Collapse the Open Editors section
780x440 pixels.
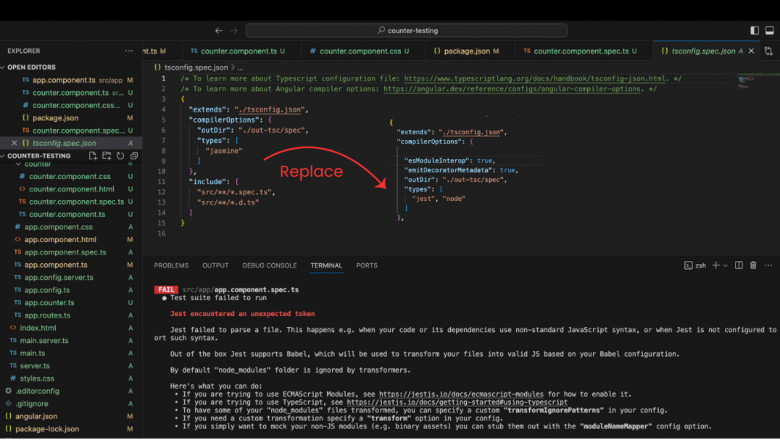(x=3, y=67)
